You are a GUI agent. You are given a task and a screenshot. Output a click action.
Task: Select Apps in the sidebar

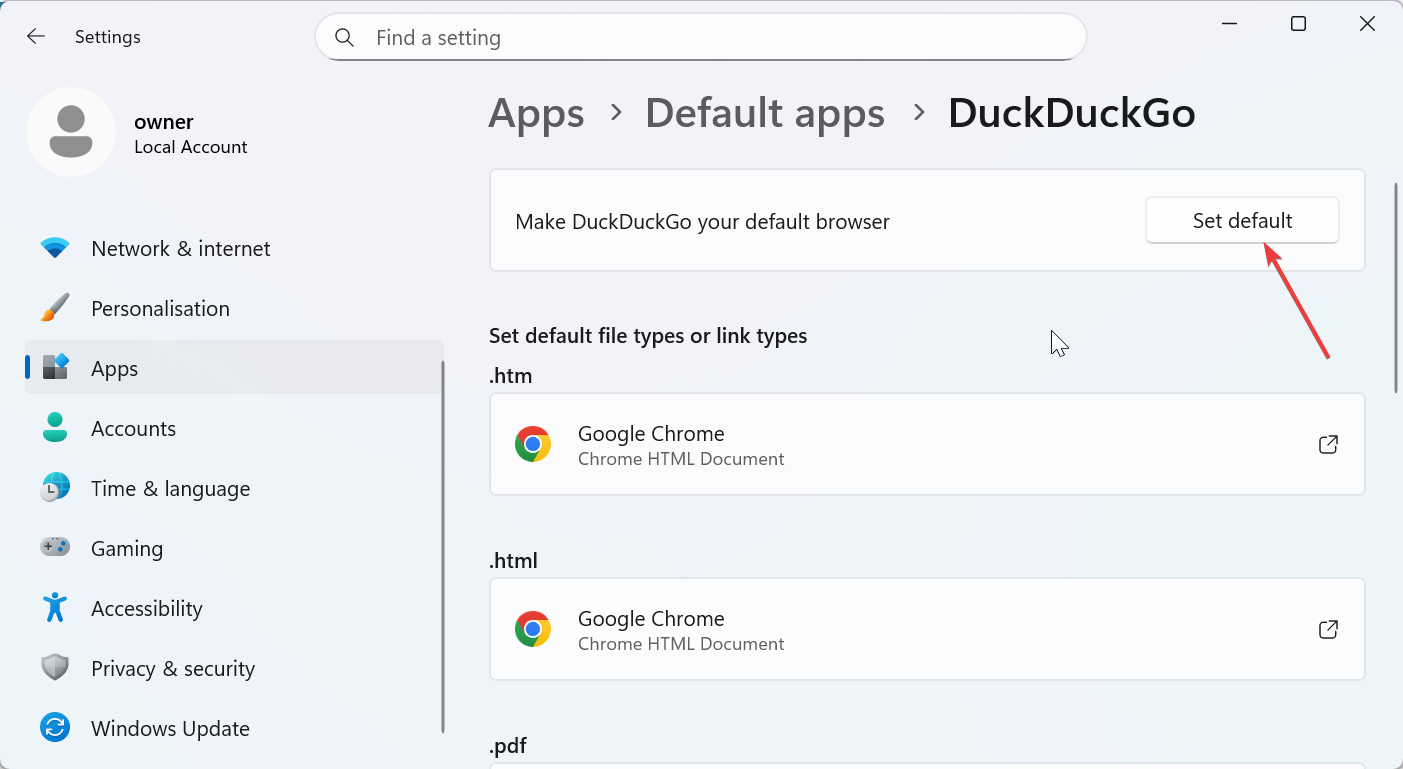(x=115, y=368)
